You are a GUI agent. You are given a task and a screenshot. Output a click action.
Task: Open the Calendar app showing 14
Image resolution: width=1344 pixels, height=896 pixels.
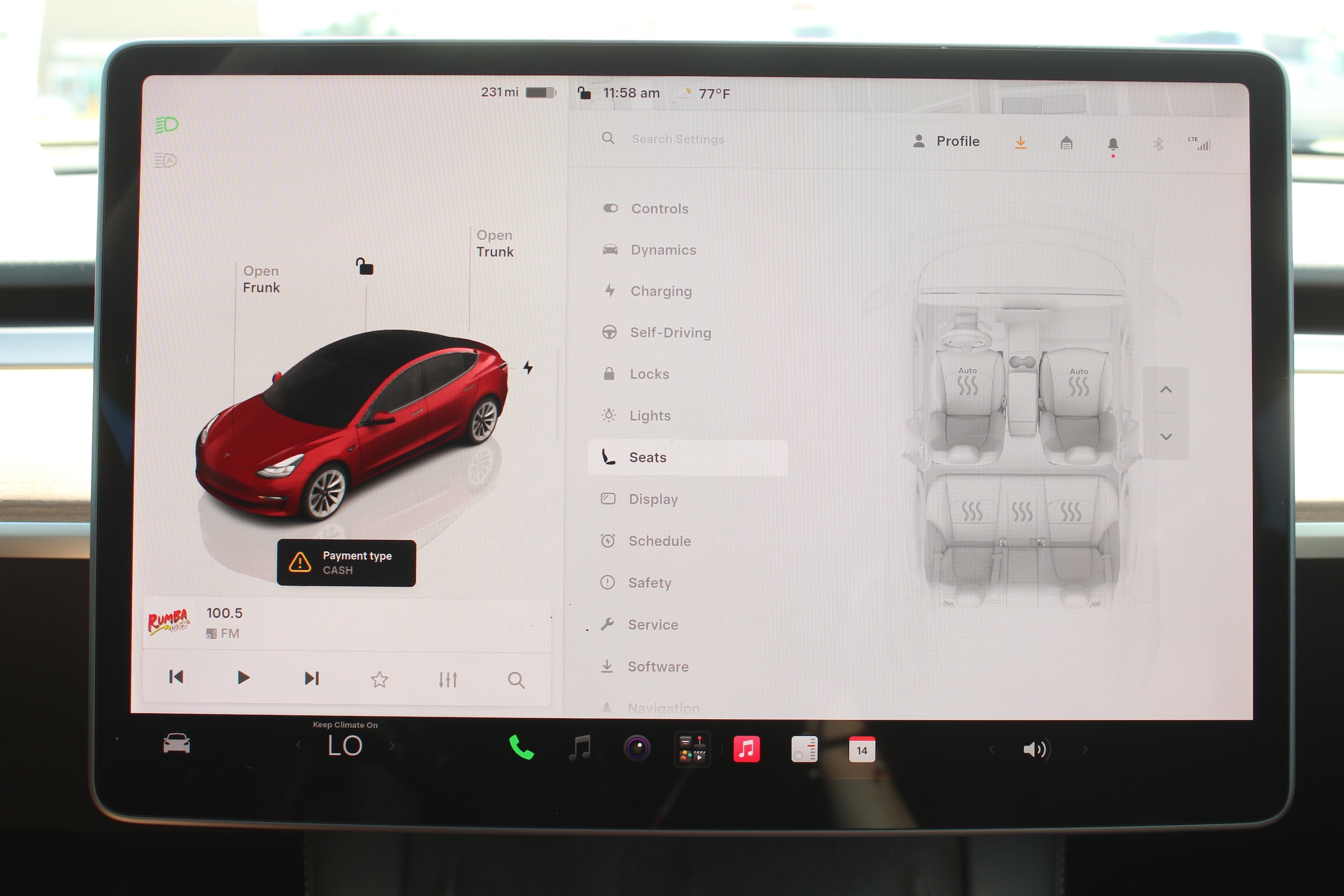click(862, 749)
